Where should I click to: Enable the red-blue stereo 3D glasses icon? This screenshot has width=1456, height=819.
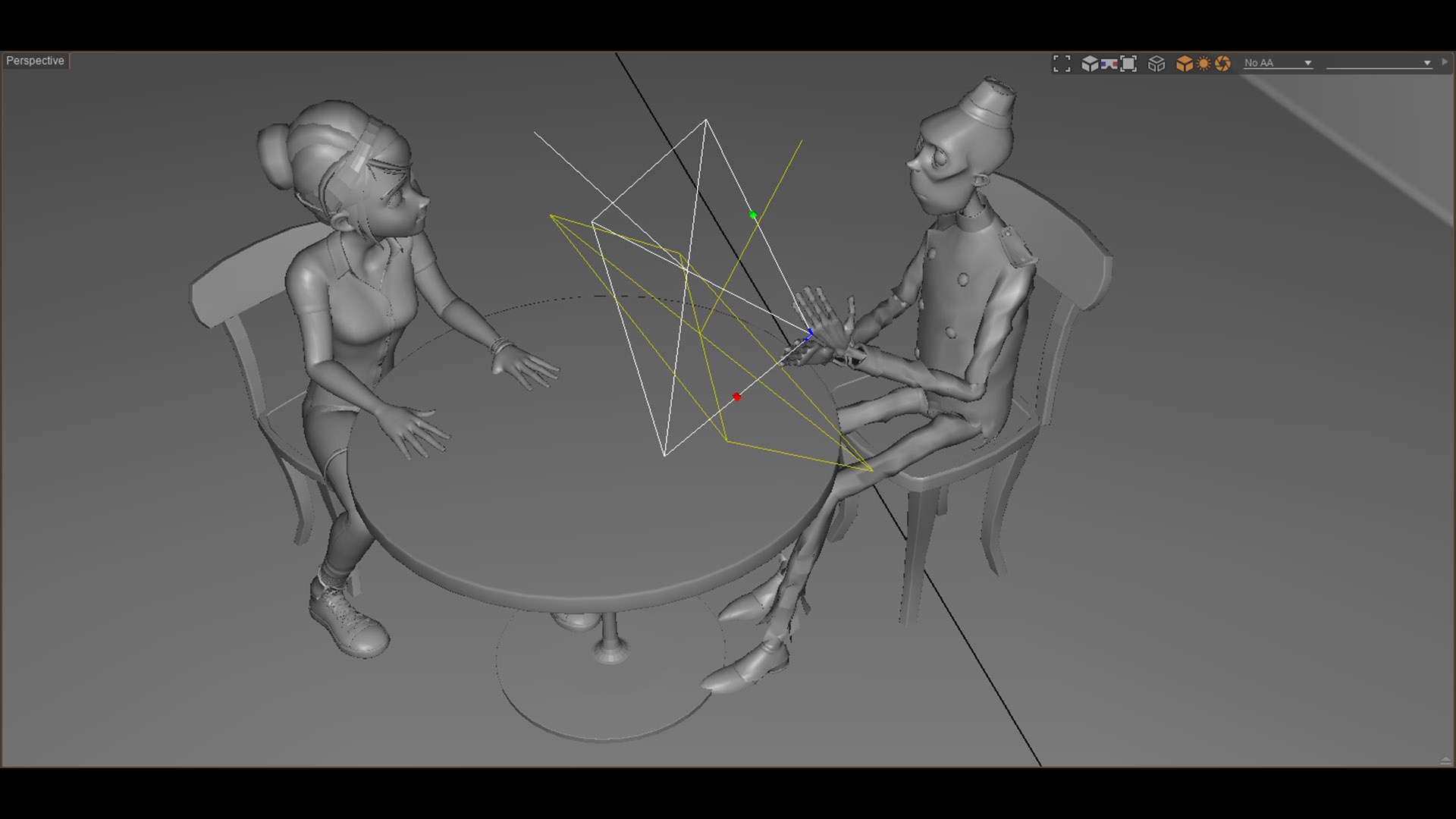(1109, 64)
